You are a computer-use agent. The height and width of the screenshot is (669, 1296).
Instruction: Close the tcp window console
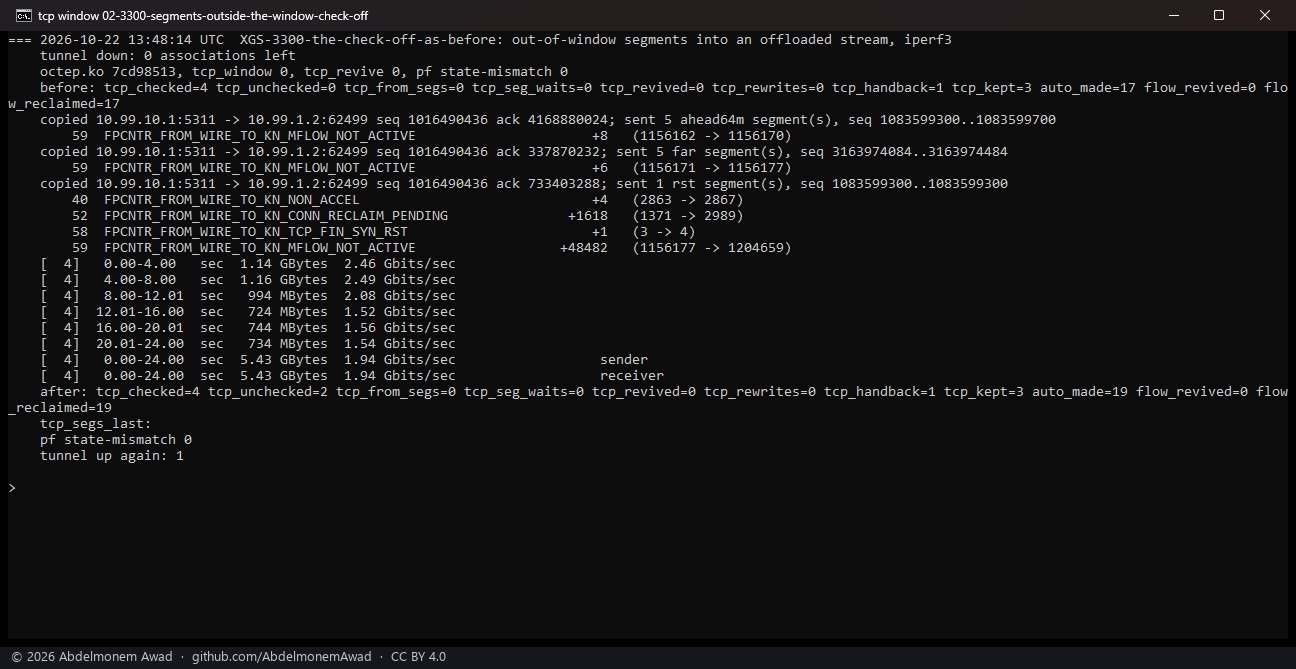tap(1265, 15)
